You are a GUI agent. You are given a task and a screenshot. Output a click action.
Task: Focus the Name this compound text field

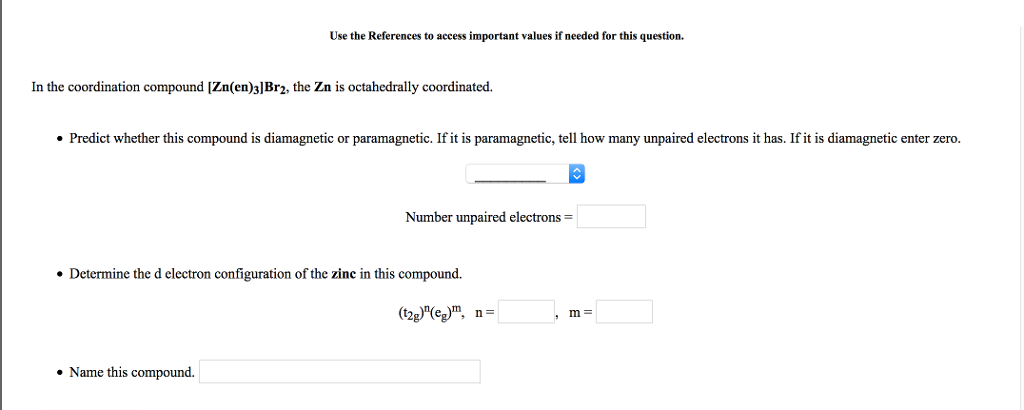pos(340,372)
